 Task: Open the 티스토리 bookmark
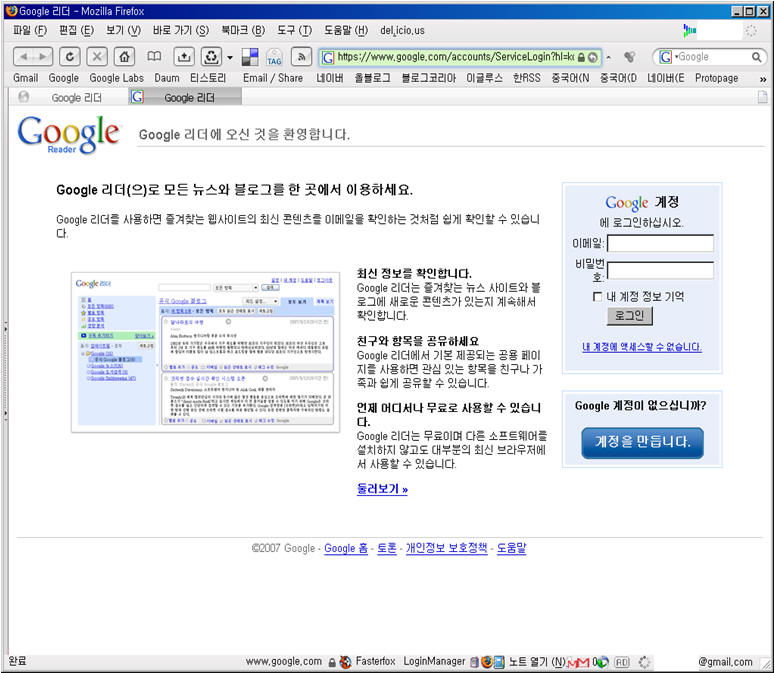[208, 78]
